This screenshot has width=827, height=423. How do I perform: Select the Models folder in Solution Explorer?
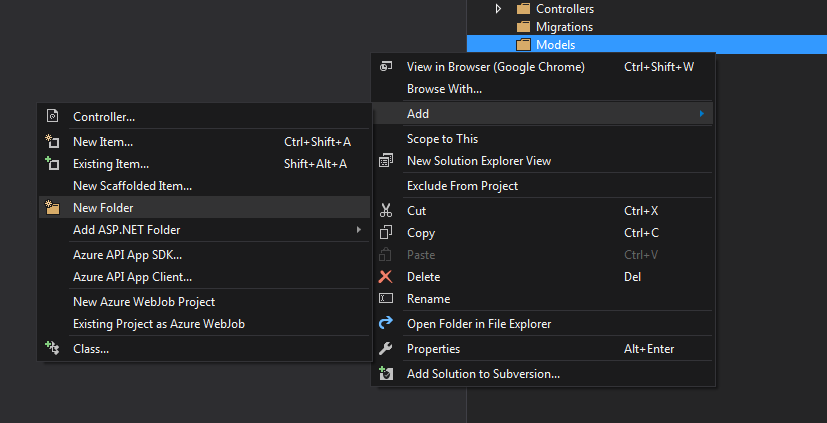555,45
